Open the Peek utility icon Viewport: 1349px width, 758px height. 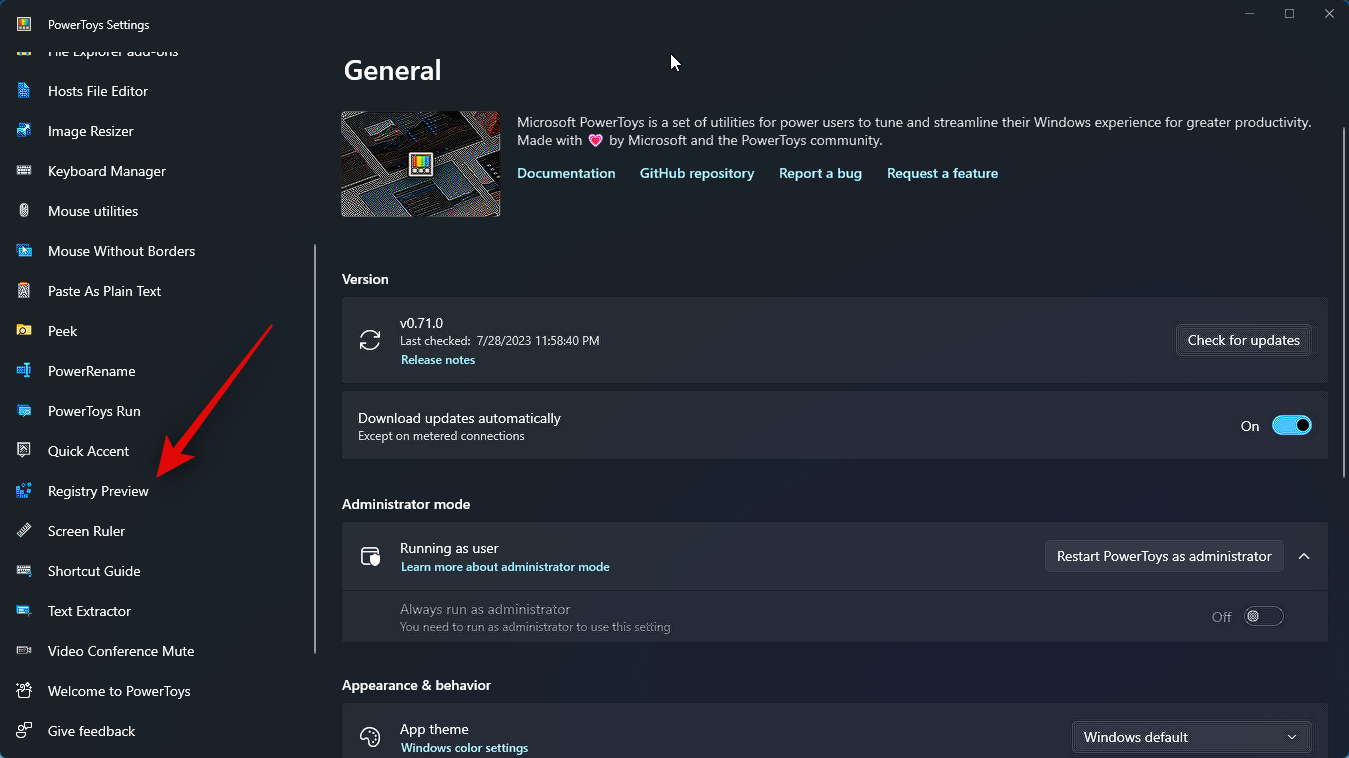(24, 331)
